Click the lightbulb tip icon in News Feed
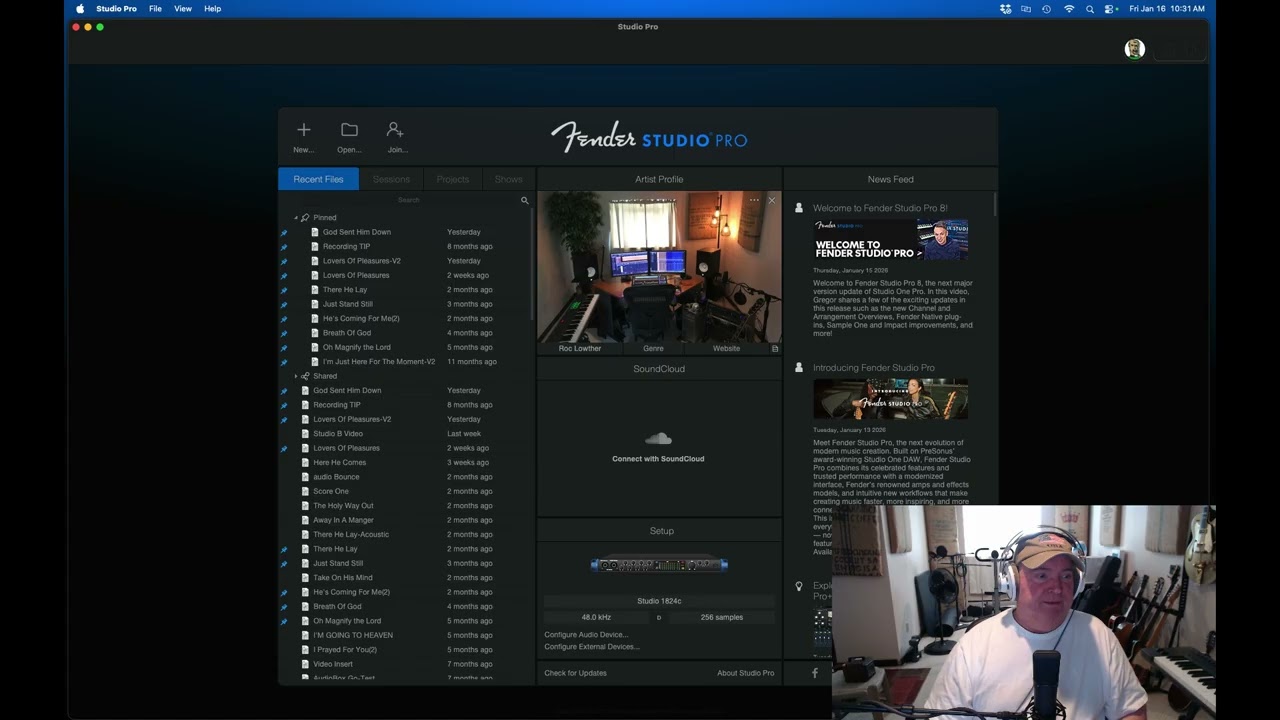The width and height of the screenshot is (1280, 720). click(798, 586)
